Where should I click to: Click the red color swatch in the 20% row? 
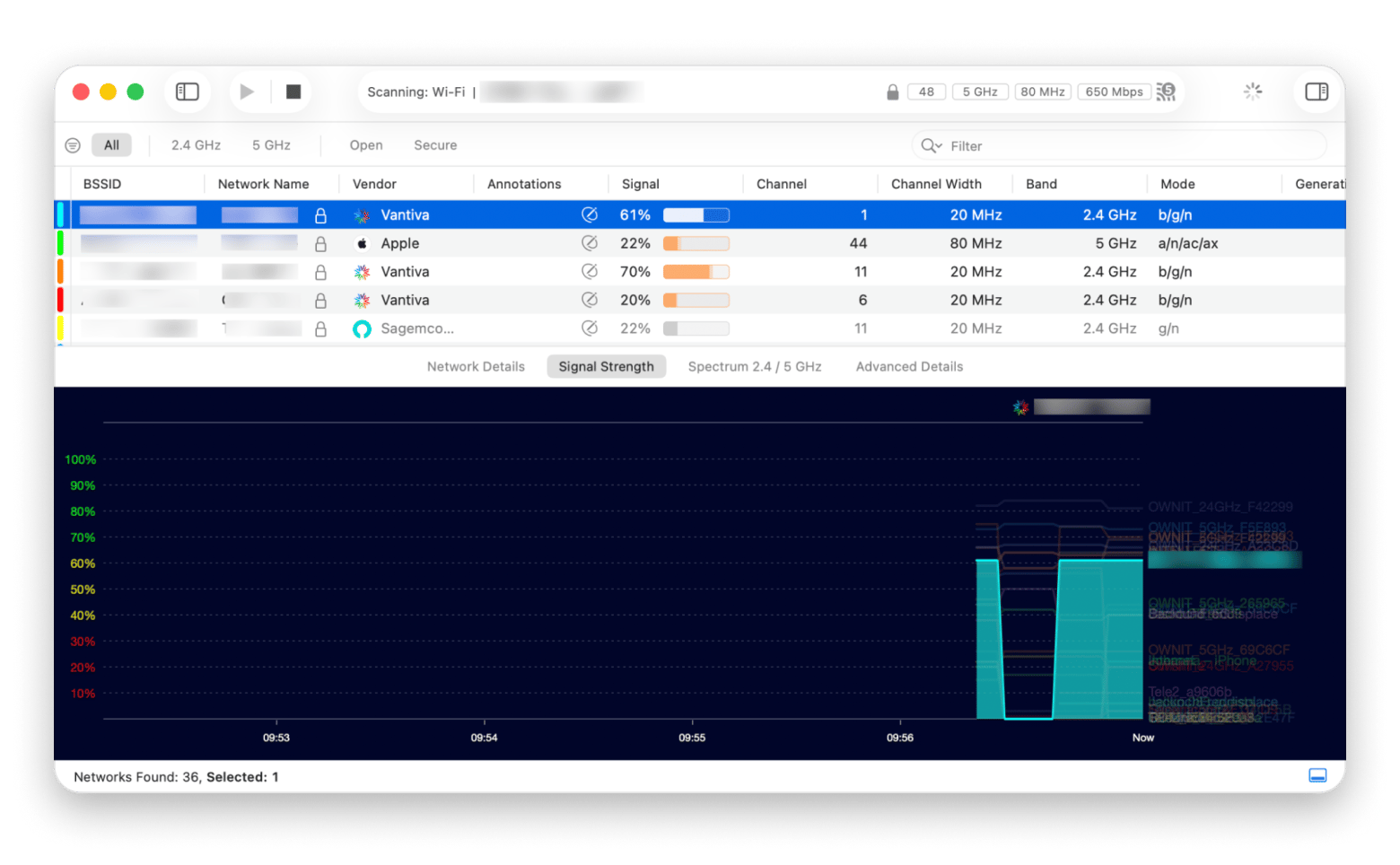[x=60, y=301]
